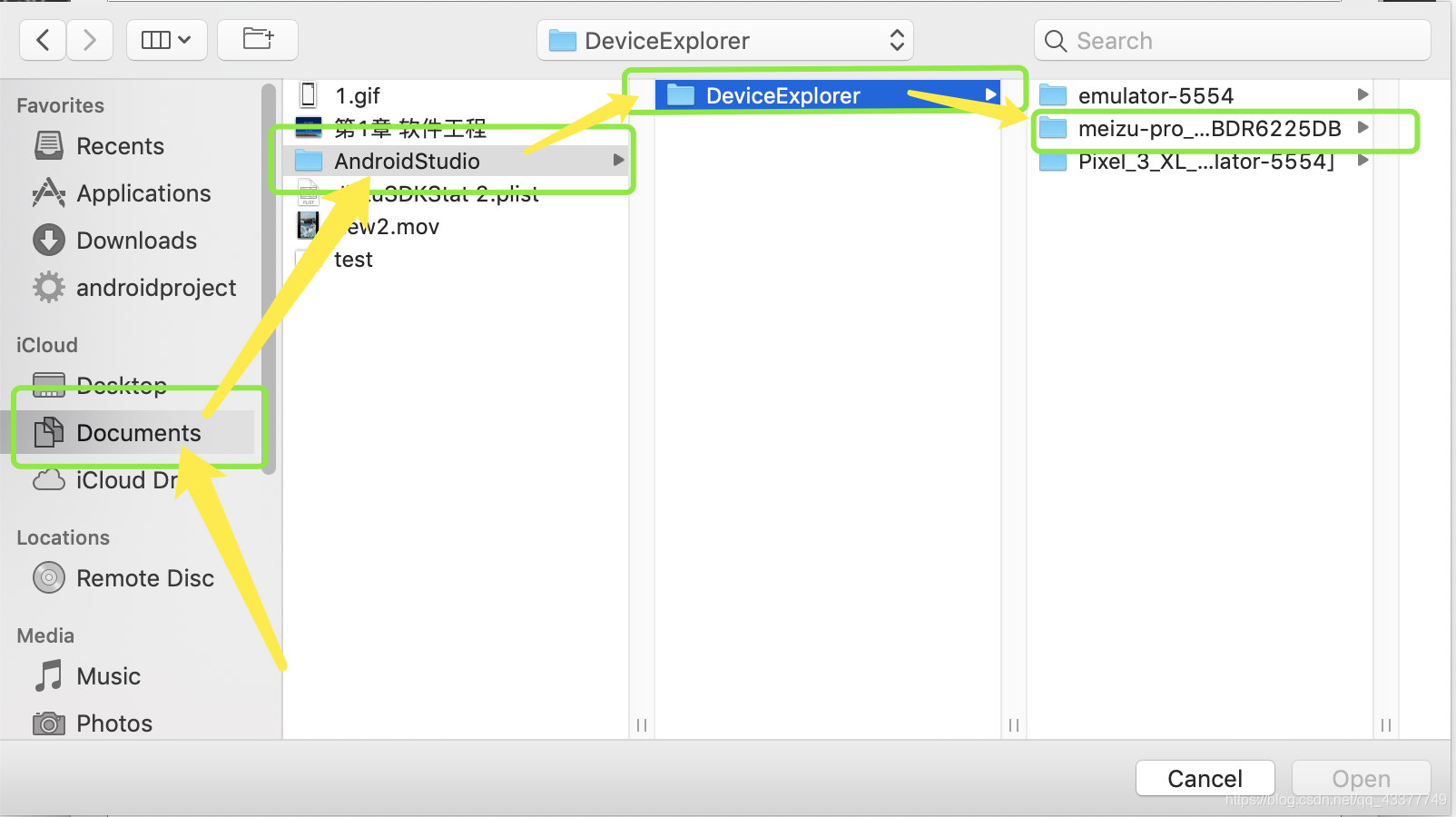Select Recents in the sidebar

click(x=120, y=146)
